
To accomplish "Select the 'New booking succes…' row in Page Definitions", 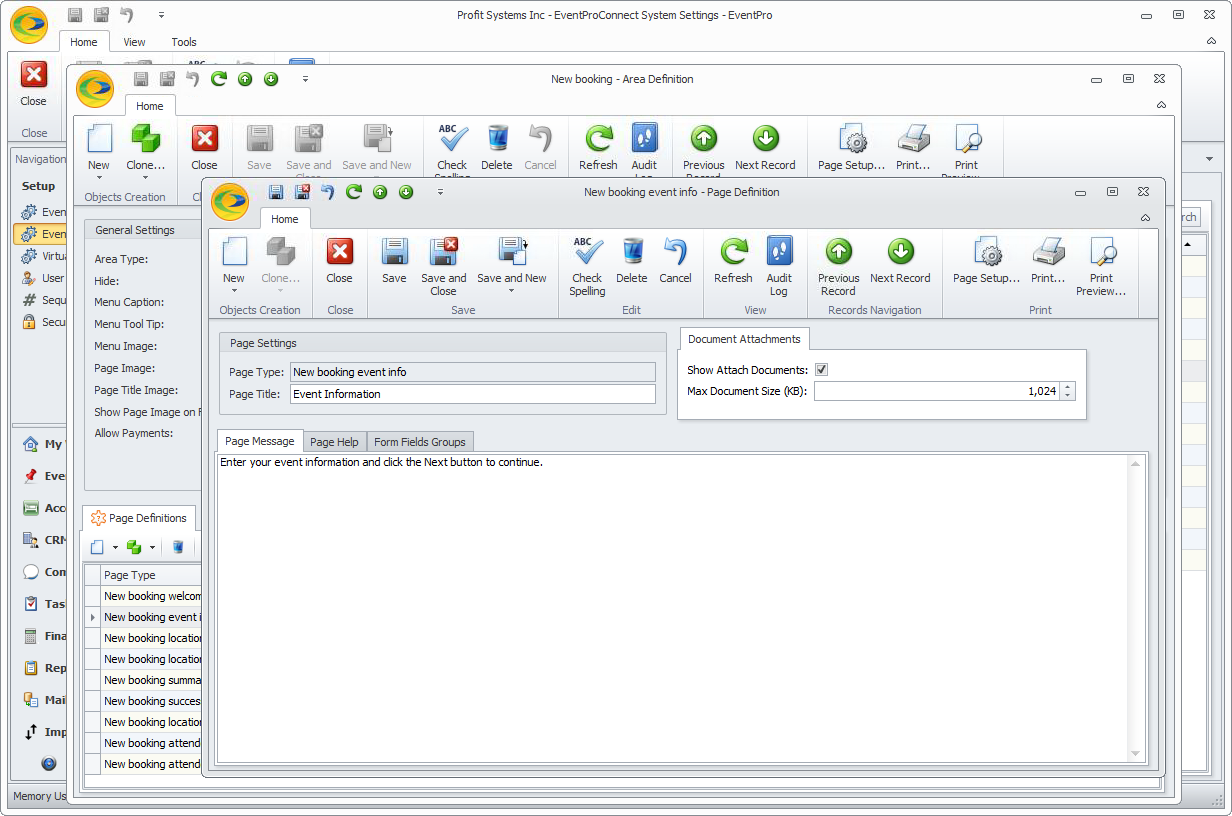I will [152, 701].
